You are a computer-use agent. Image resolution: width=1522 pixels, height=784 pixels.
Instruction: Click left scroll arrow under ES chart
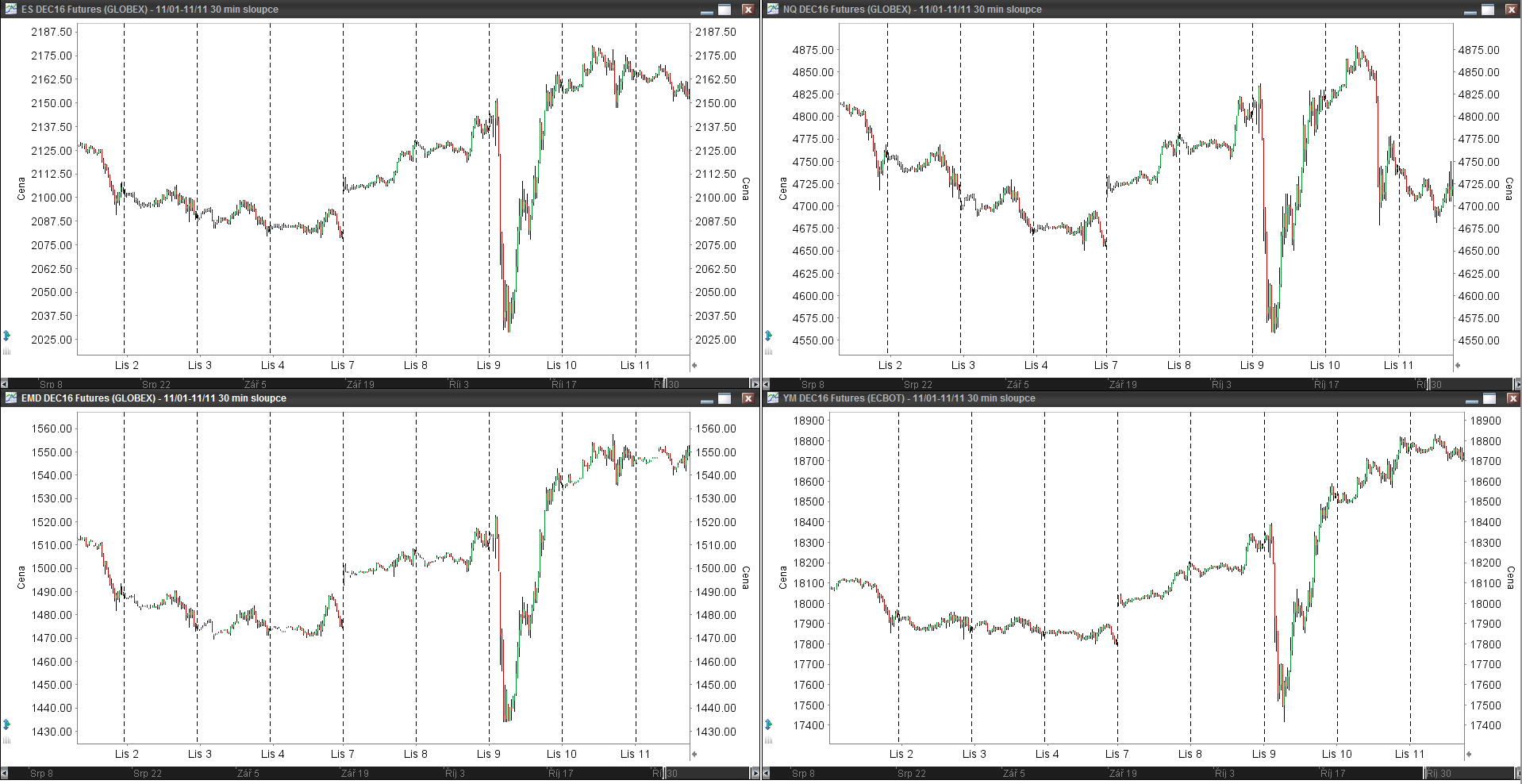pos(4,384)
